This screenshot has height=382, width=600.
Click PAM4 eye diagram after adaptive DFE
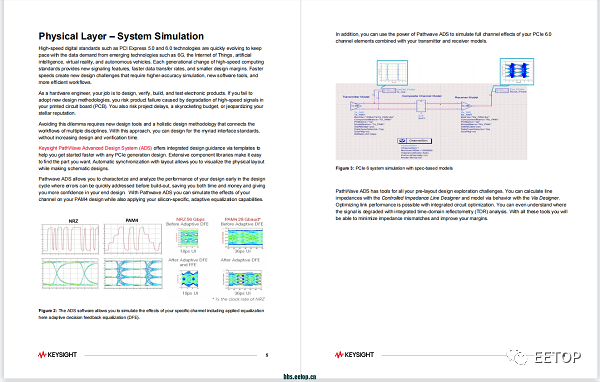(x=243, y=279)
